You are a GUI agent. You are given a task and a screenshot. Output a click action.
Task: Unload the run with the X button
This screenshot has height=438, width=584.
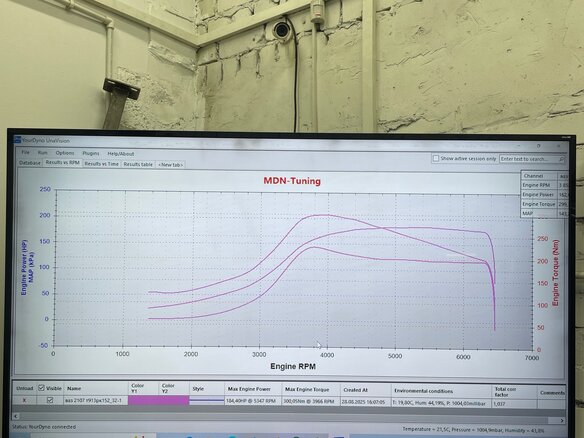click(x=25, y=400)
